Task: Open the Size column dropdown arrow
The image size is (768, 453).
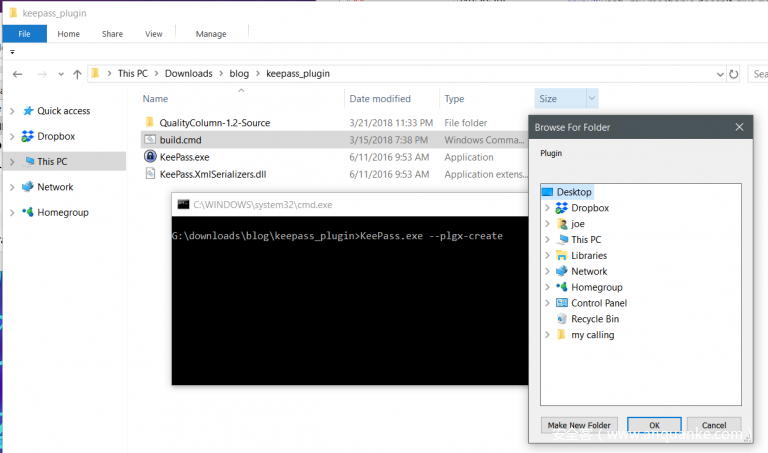Action: (x=592, y=99)
